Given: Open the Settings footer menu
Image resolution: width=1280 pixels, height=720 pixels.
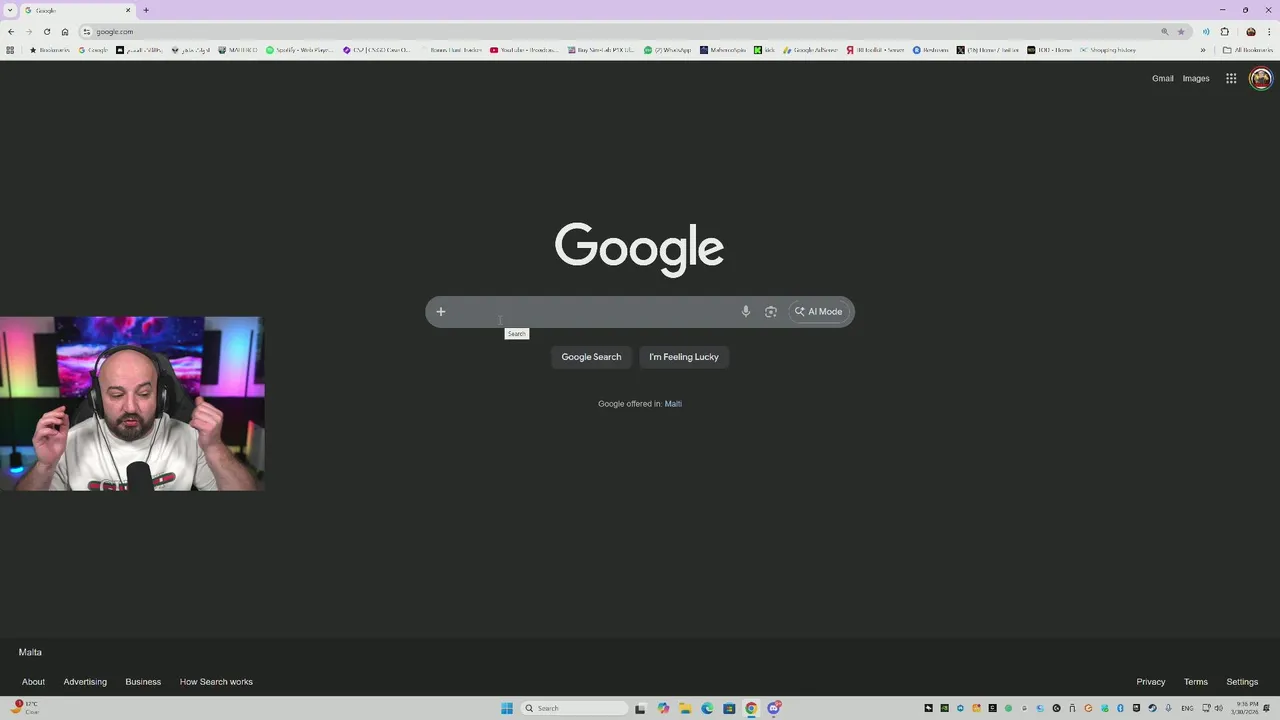Looking at the screenshot, I should tap(1242, 682).
